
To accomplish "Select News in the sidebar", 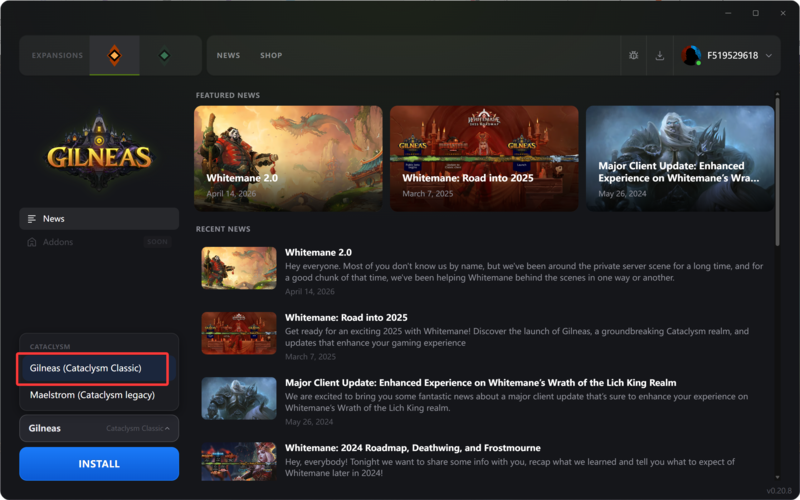I will [99, 218].
